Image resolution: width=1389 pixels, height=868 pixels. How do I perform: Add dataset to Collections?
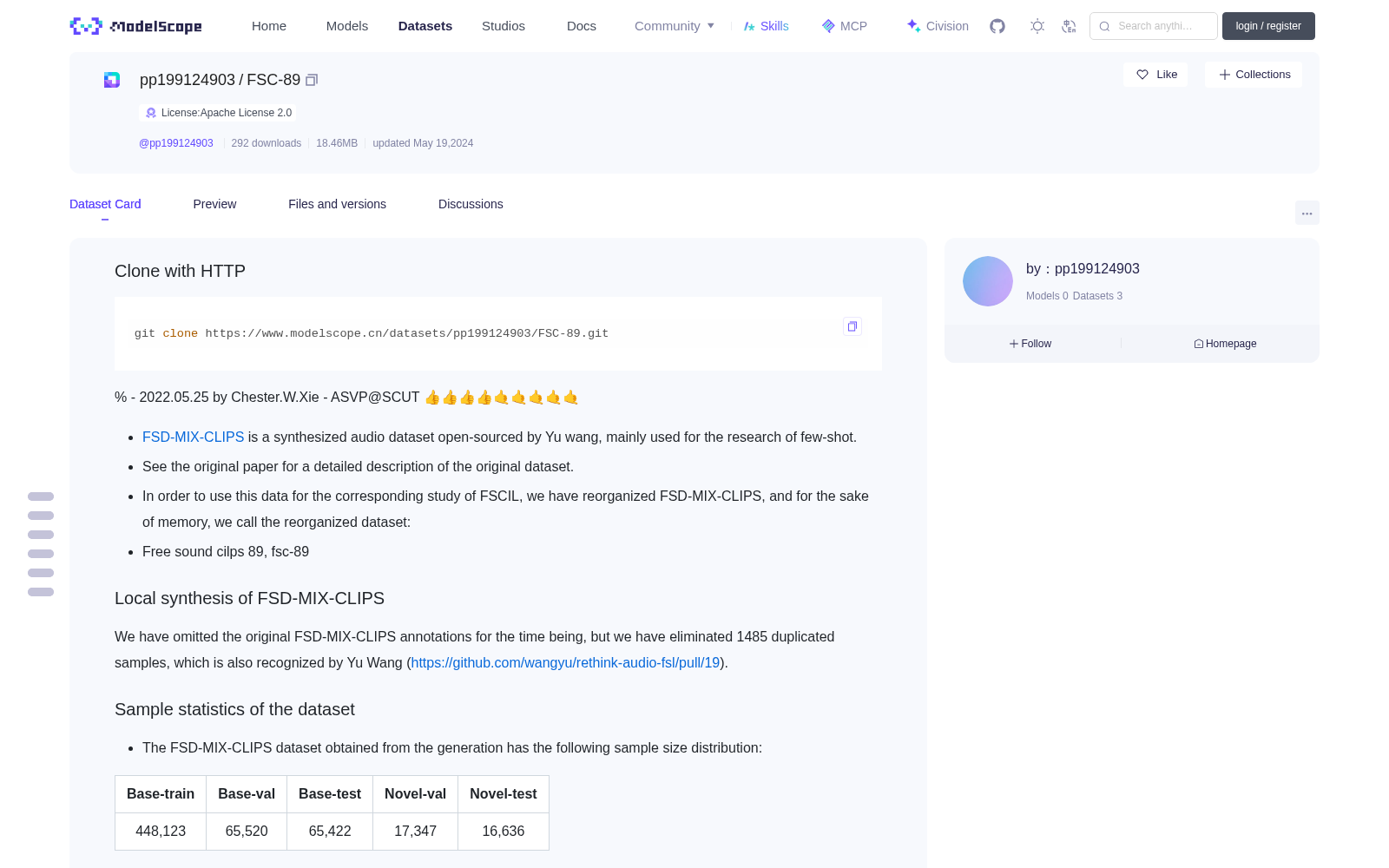(x=1254, y=75)
